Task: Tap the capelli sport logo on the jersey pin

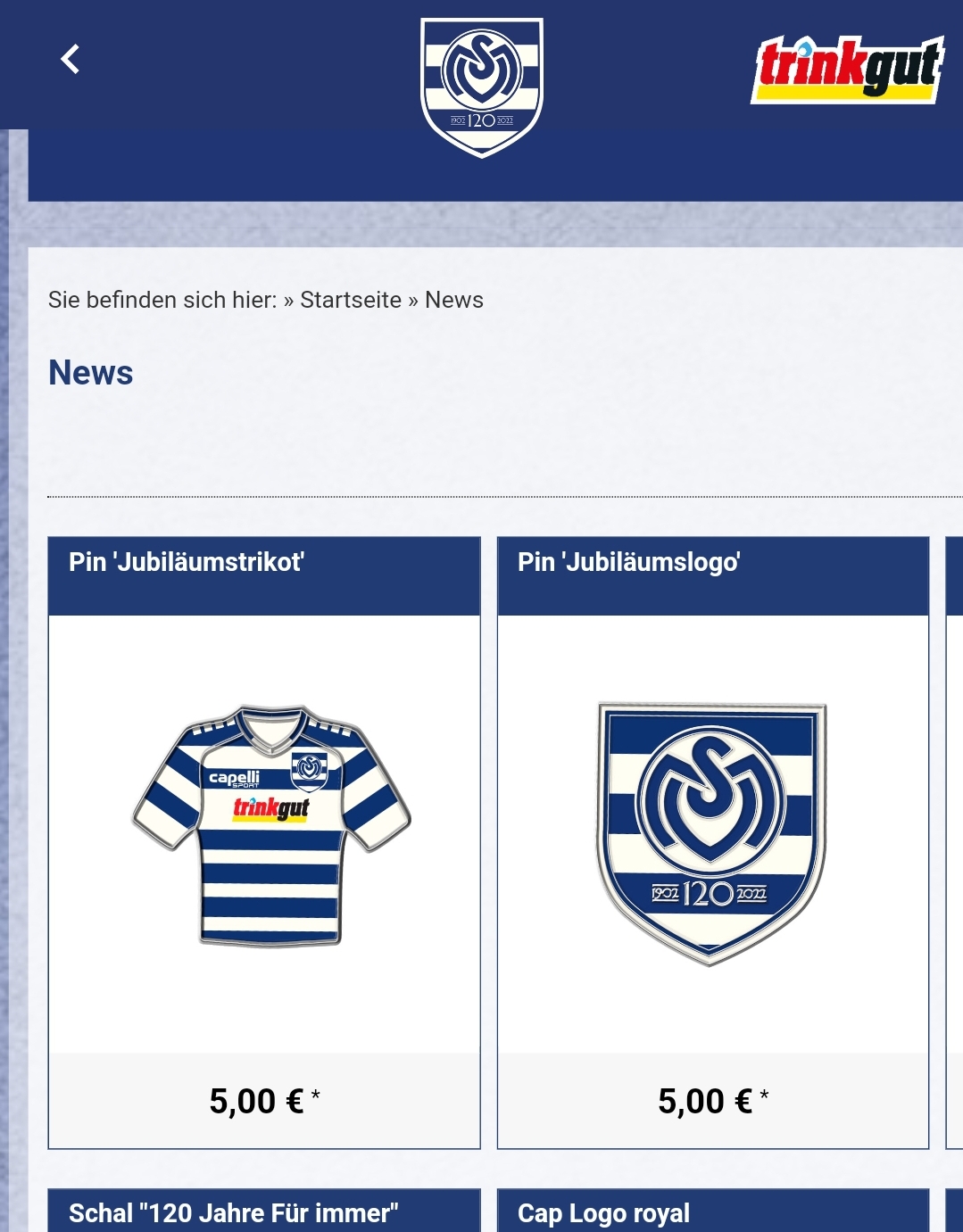Action: tap(234, 779)
